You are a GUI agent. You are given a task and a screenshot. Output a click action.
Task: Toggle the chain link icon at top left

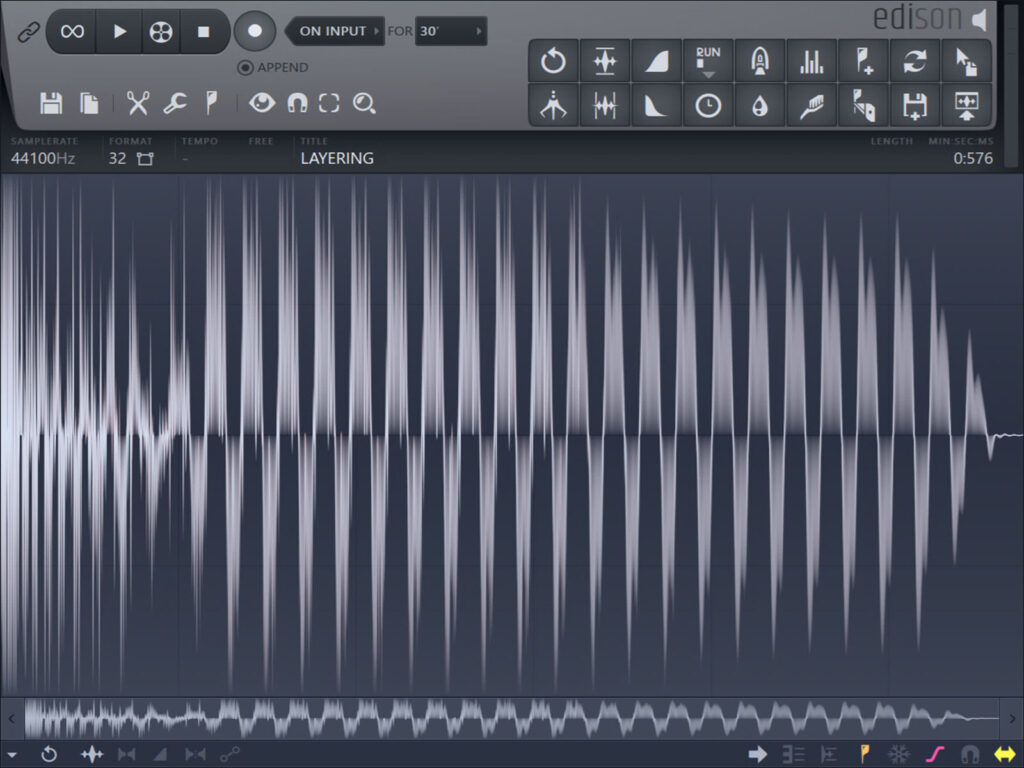coord(28,31)
